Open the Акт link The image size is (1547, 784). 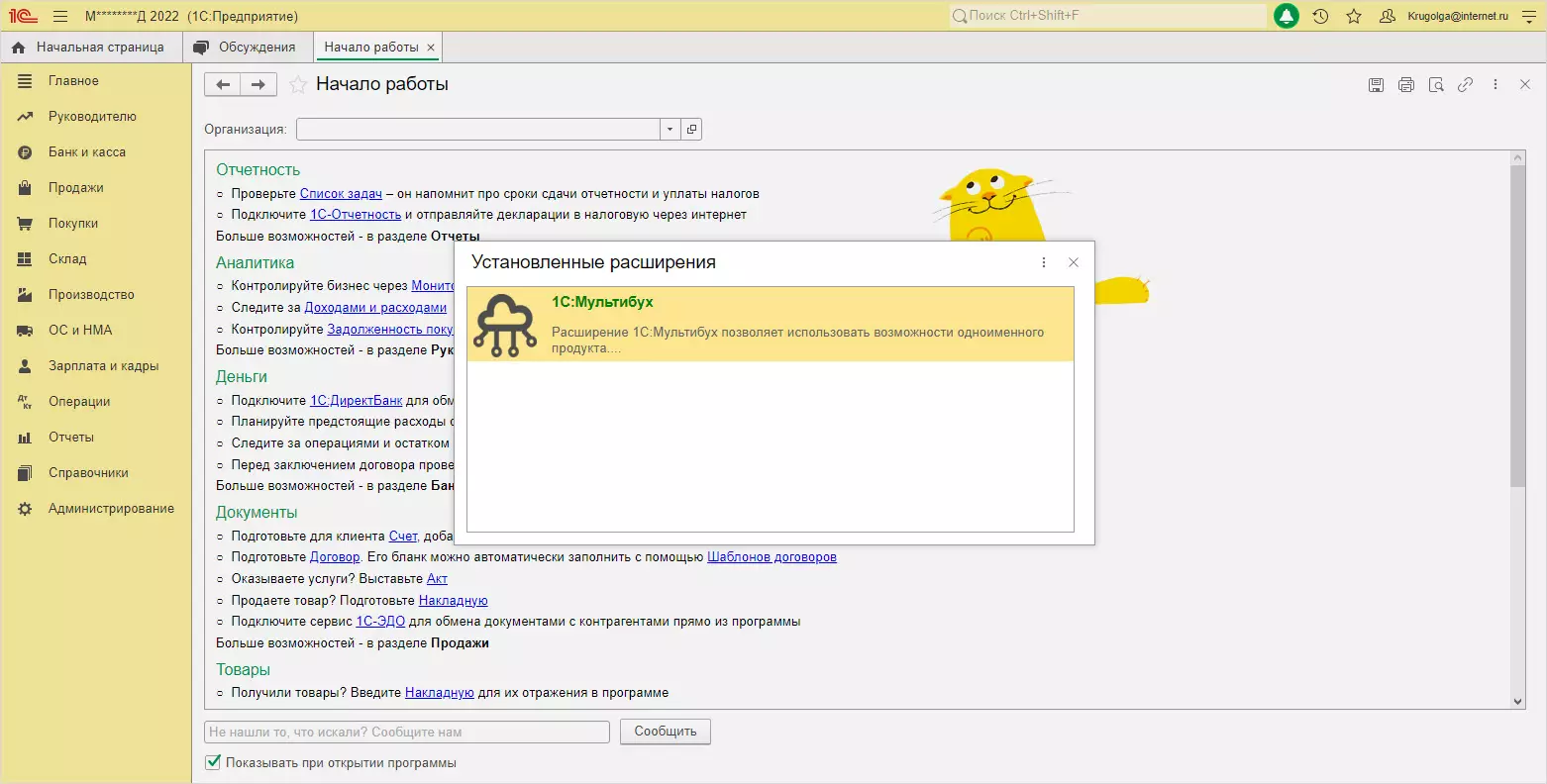click(x=437, y=579)
